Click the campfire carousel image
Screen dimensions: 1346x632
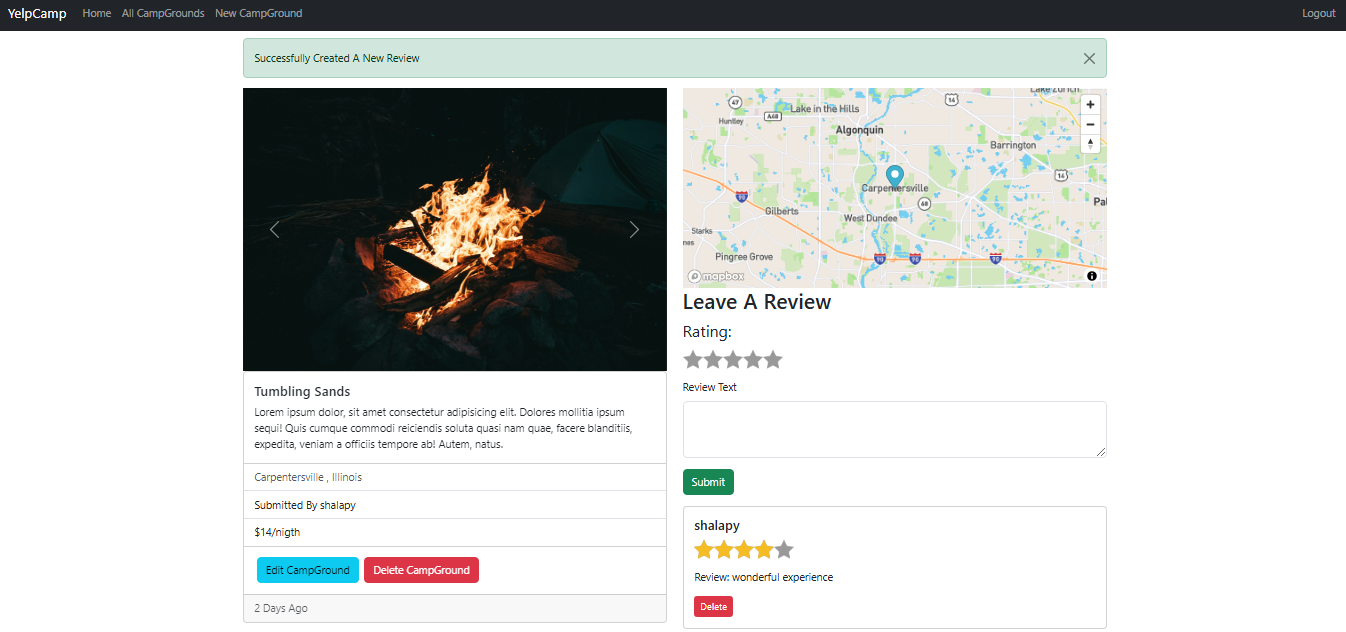[455, 229]
